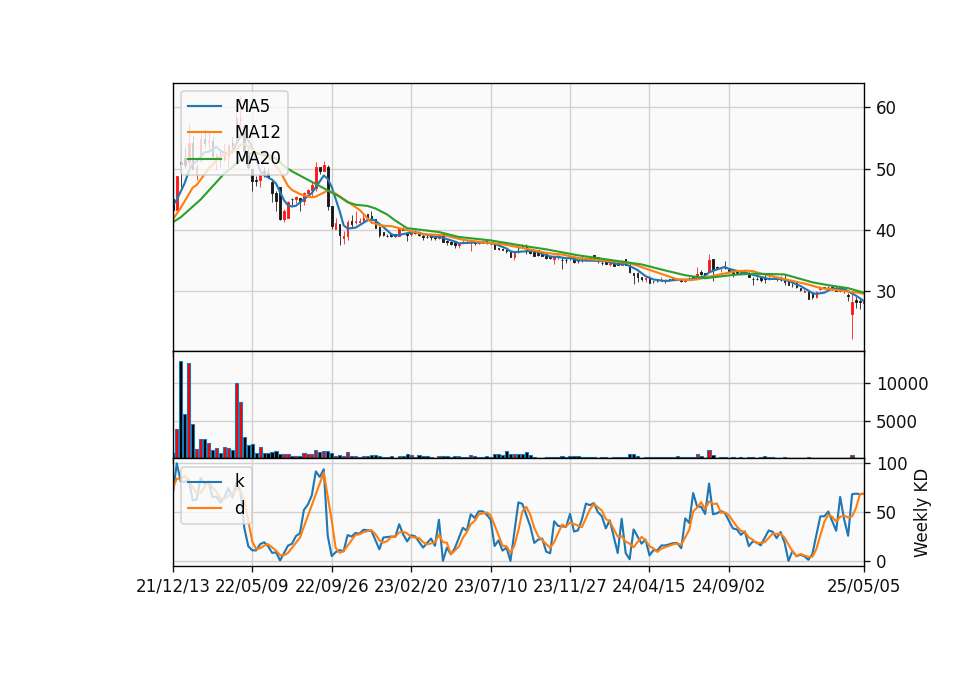Click the 22/09/26 date label
The width and height of the screenshot is (960, 690).
point(332,586)
